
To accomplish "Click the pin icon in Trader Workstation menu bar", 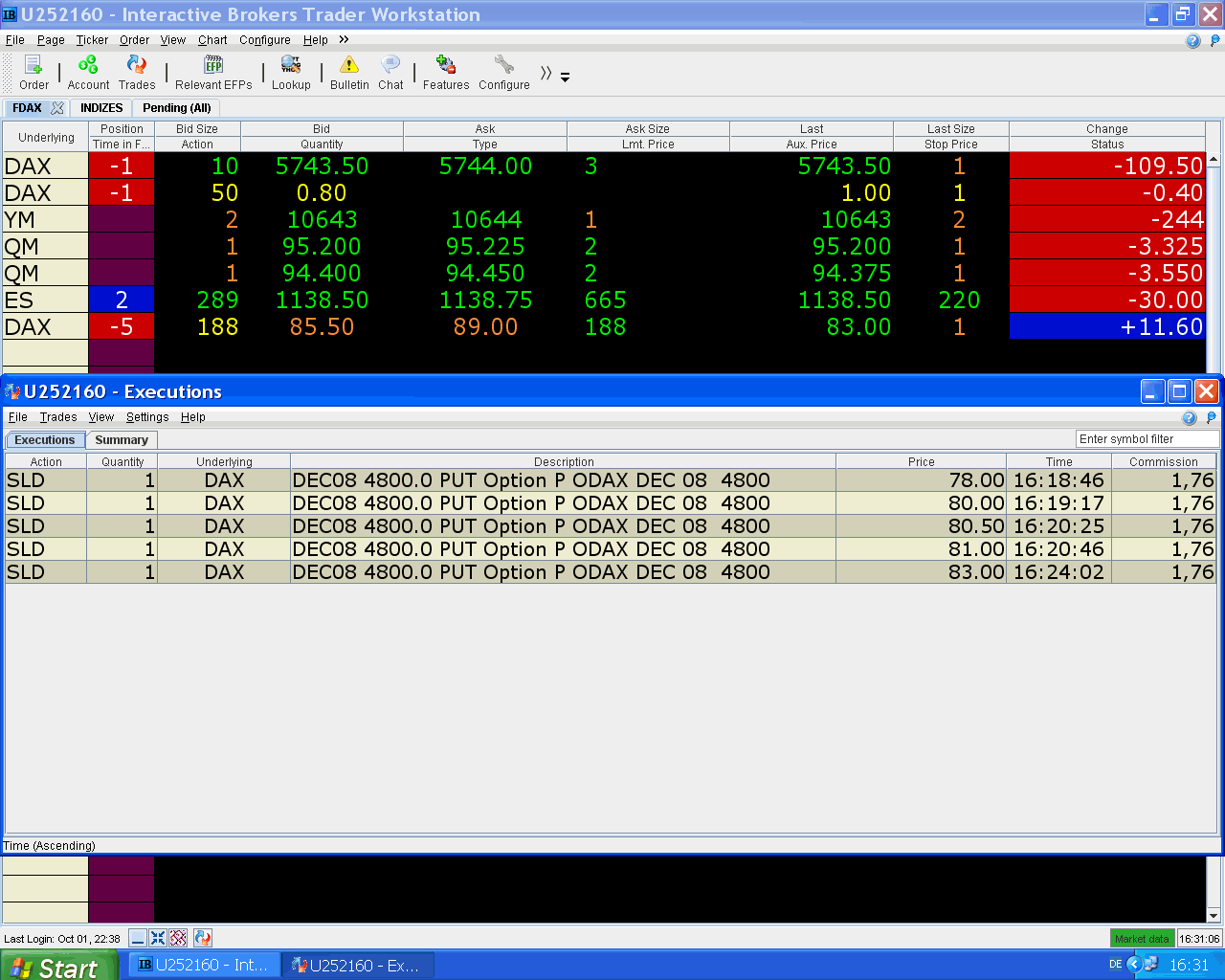I will 1214,40.
